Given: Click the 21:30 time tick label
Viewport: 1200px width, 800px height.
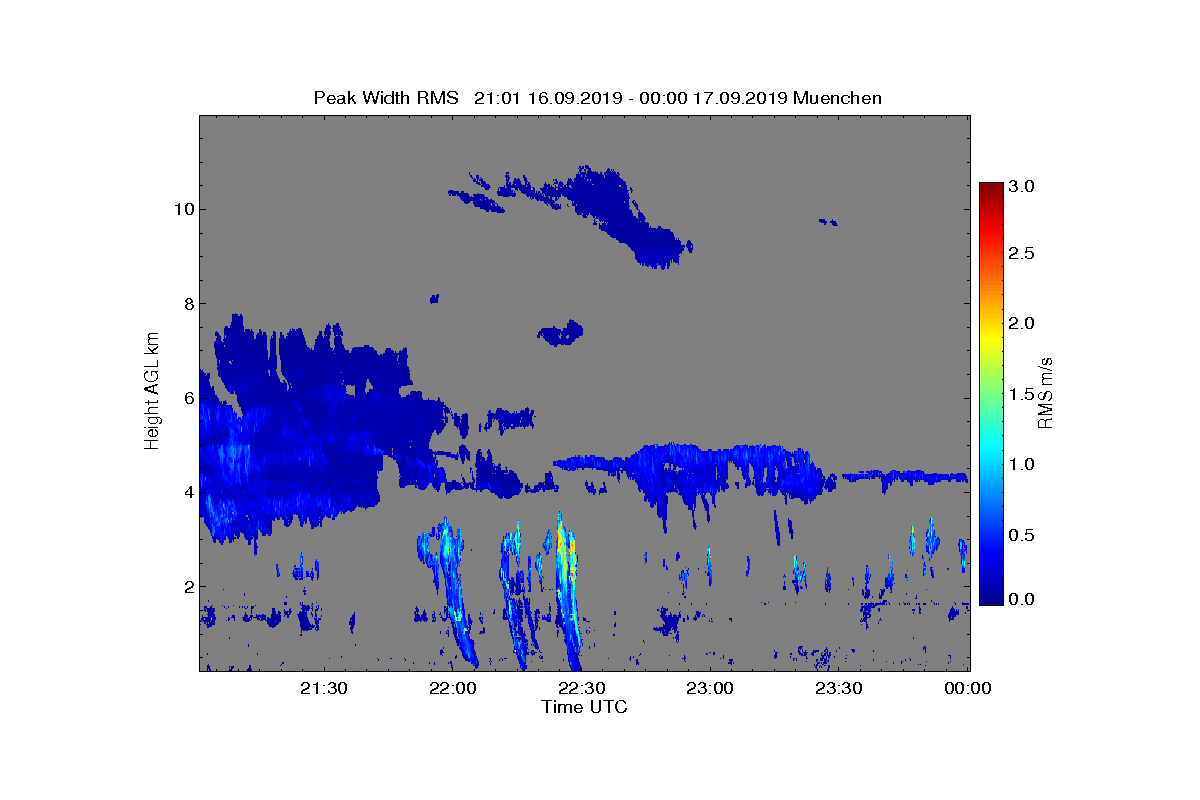Looking at the screenshot, I should [324, 688].
